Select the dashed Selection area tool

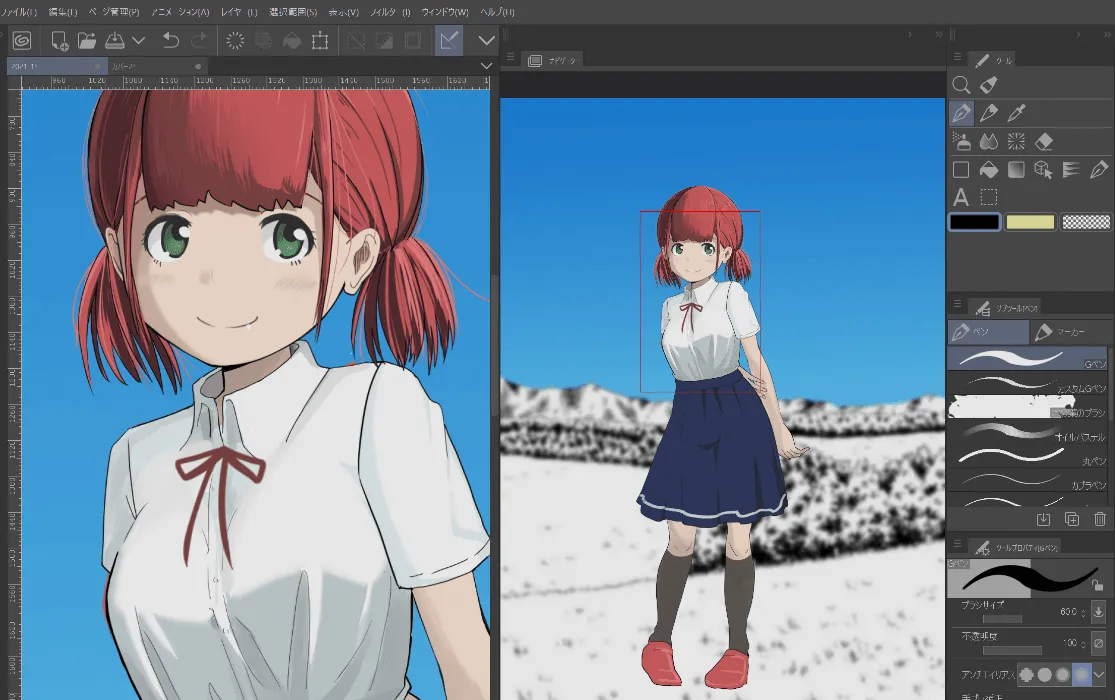click(x=988, y=196)
